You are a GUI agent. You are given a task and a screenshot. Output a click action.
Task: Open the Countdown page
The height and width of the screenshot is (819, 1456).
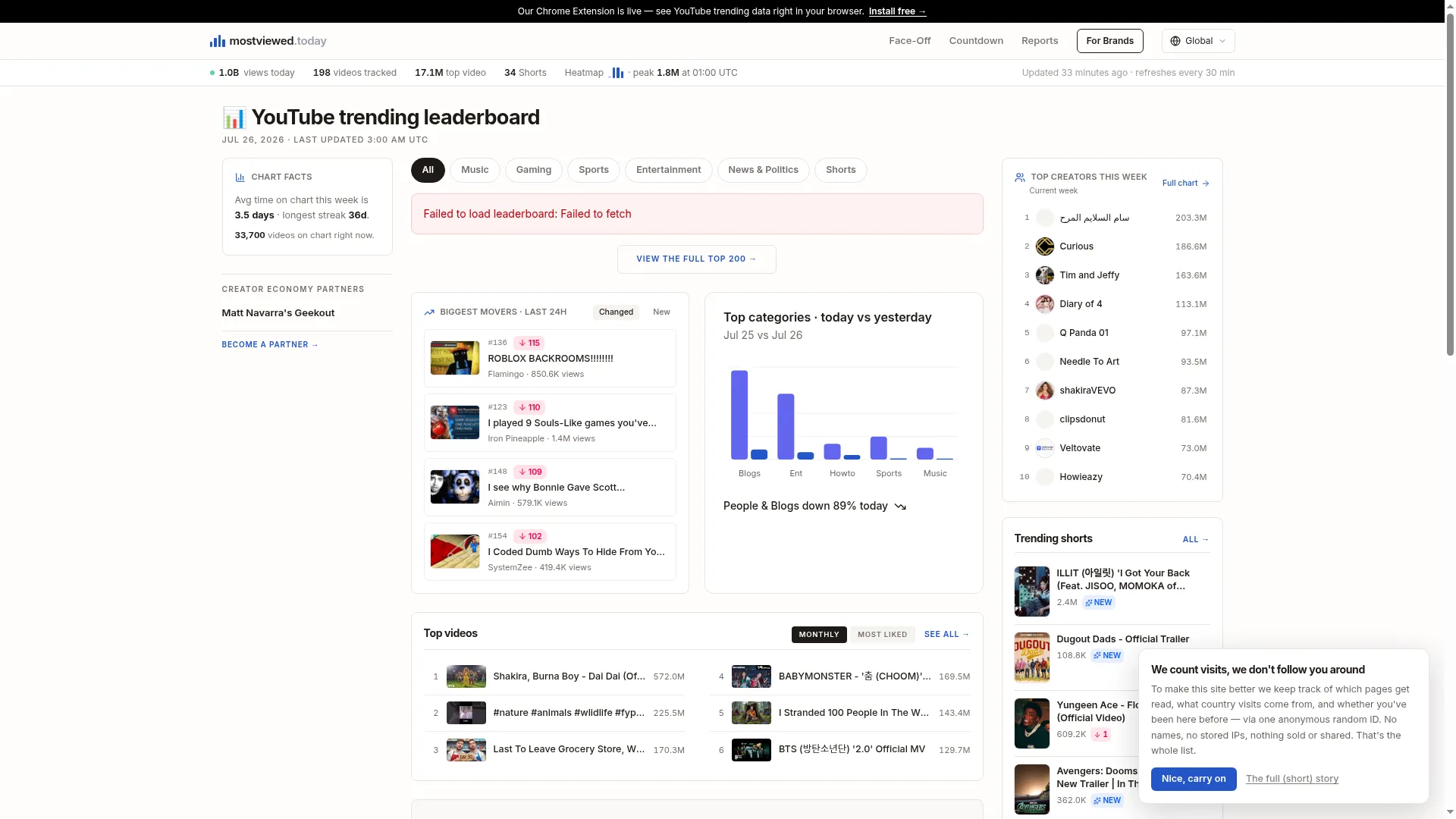click(976, 41)
